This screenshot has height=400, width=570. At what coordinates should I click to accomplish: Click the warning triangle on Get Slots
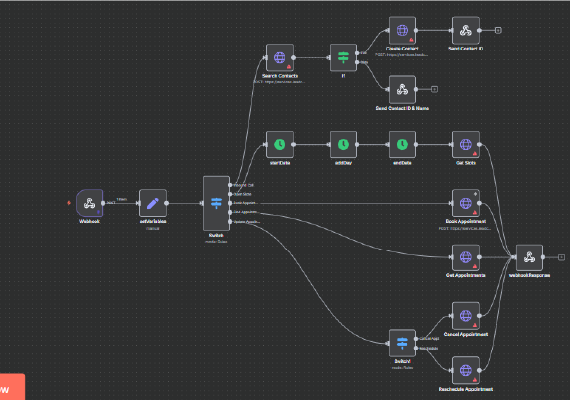[x=475, y=153]
